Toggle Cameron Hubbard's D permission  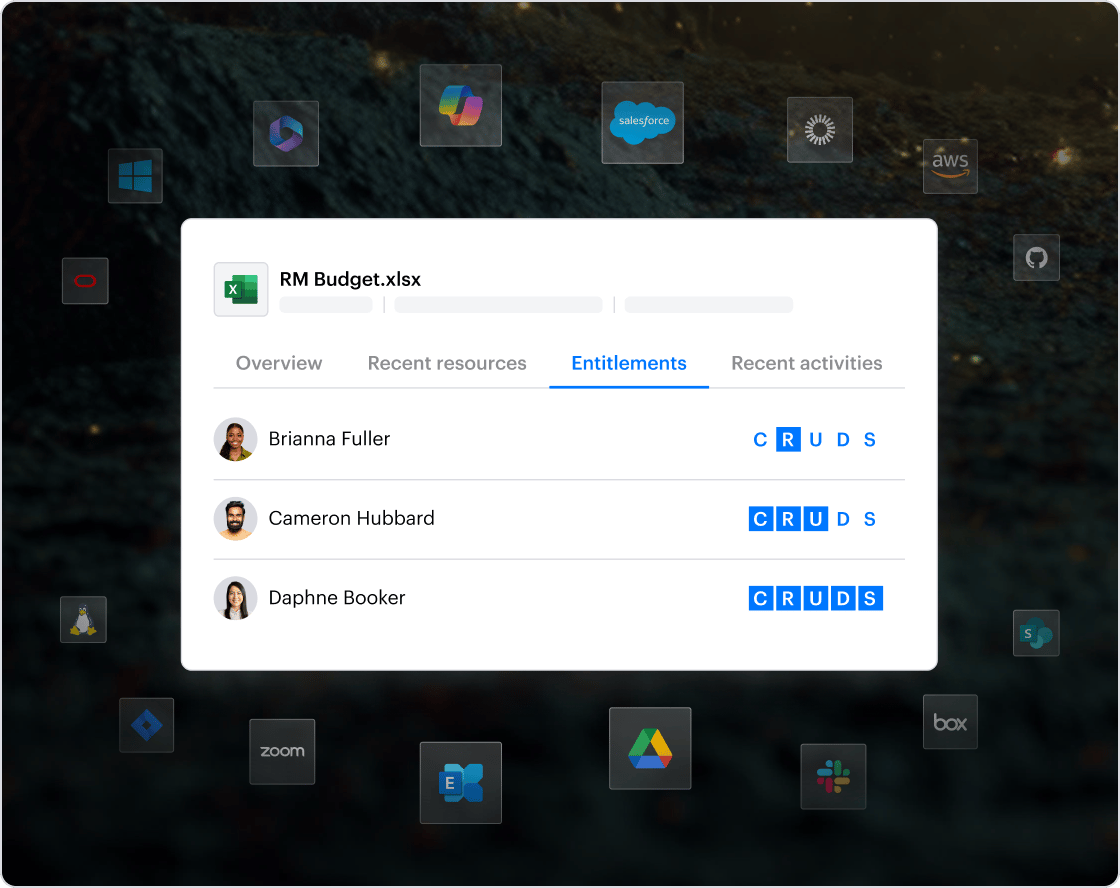[843, 519]
